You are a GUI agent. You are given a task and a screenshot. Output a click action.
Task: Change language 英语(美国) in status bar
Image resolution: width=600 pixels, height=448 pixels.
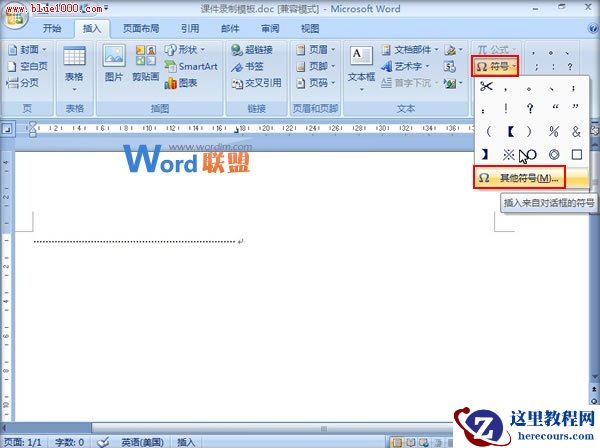[142, 442]
